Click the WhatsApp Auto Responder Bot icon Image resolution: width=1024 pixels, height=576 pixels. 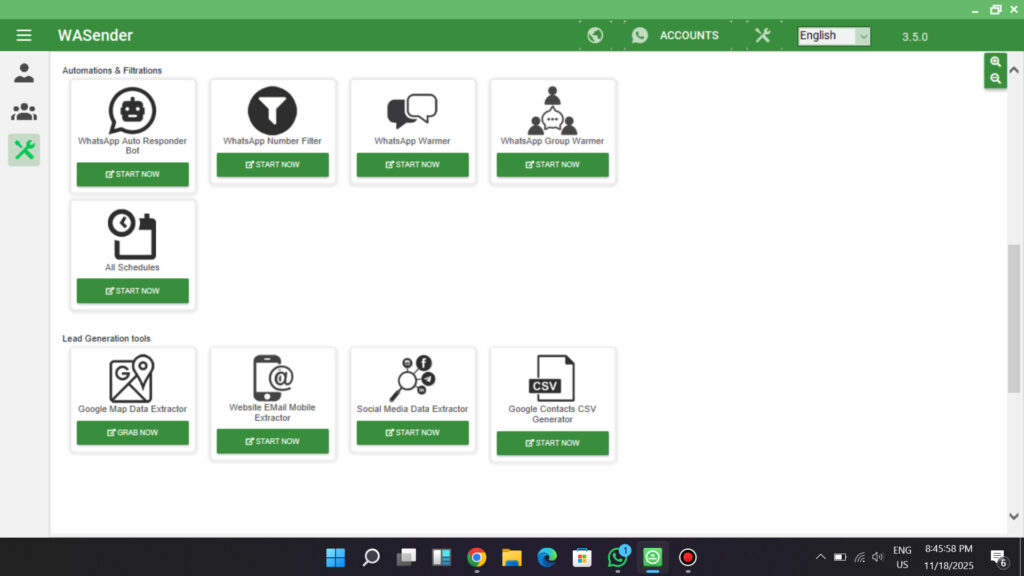coord(132,110)
